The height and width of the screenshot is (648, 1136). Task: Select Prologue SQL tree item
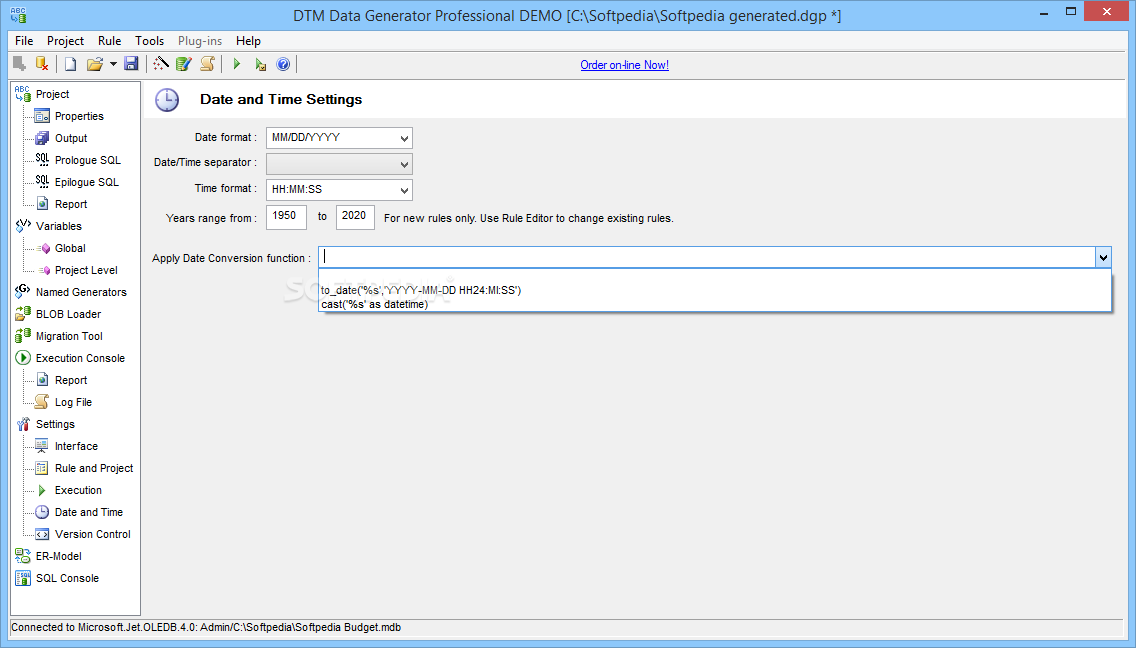click(x=88, y=160)
